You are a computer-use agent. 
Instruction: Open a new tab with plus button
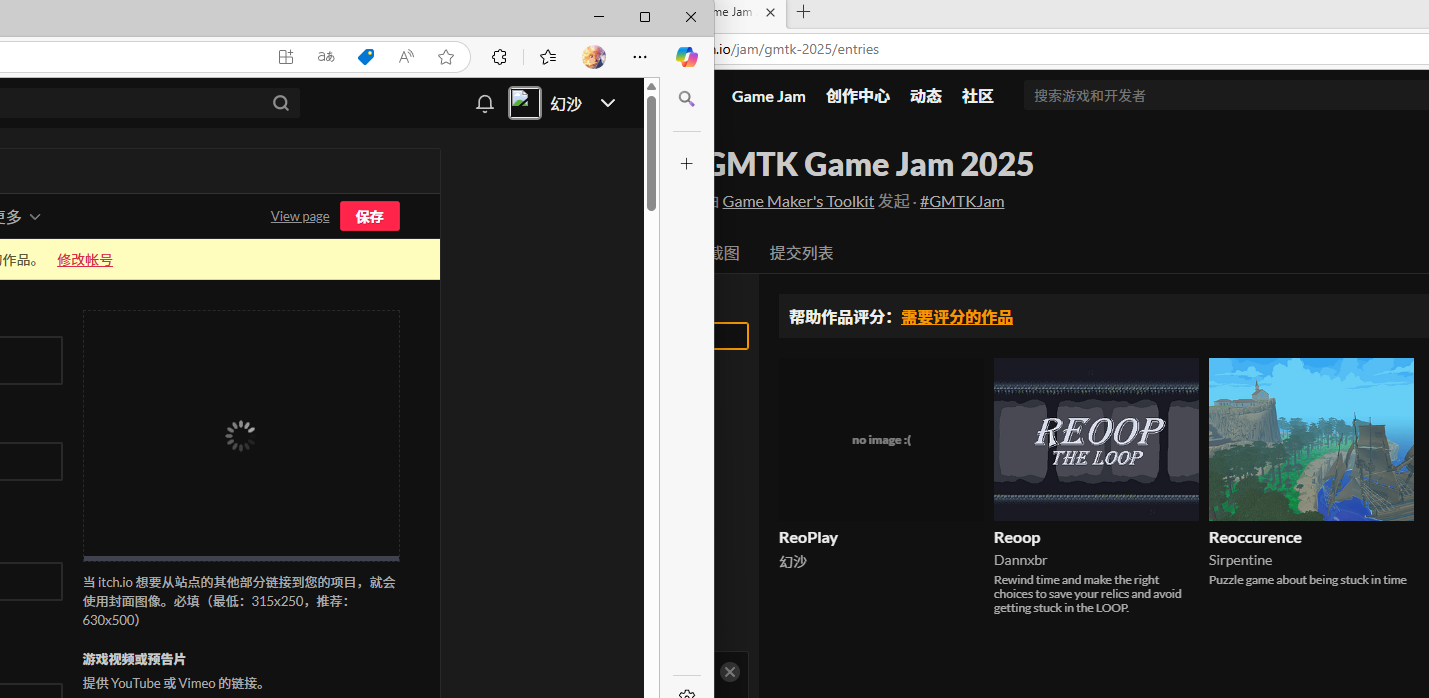click(x=803, y=12)
